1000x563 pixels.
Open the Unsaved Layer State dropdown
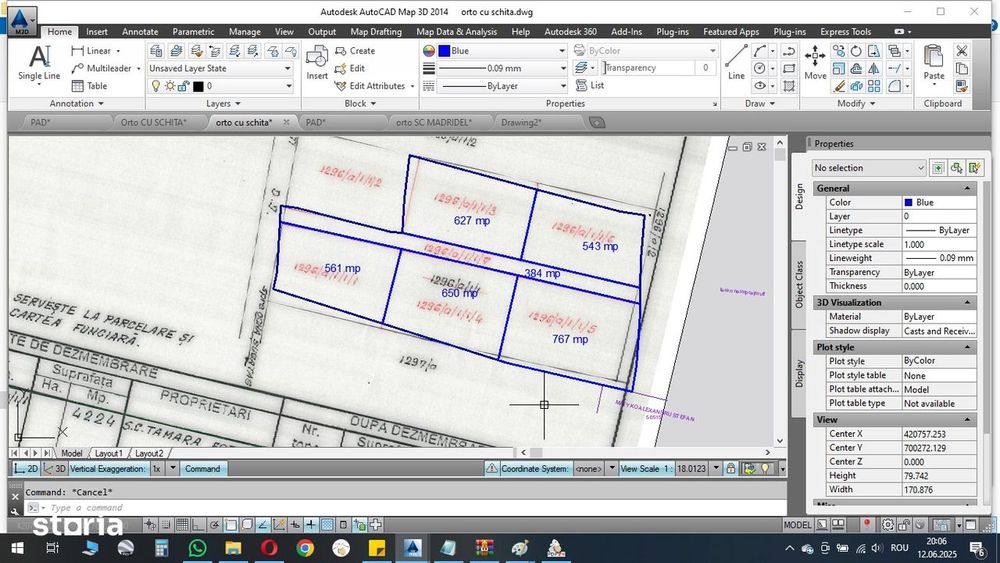coord(220,68)
